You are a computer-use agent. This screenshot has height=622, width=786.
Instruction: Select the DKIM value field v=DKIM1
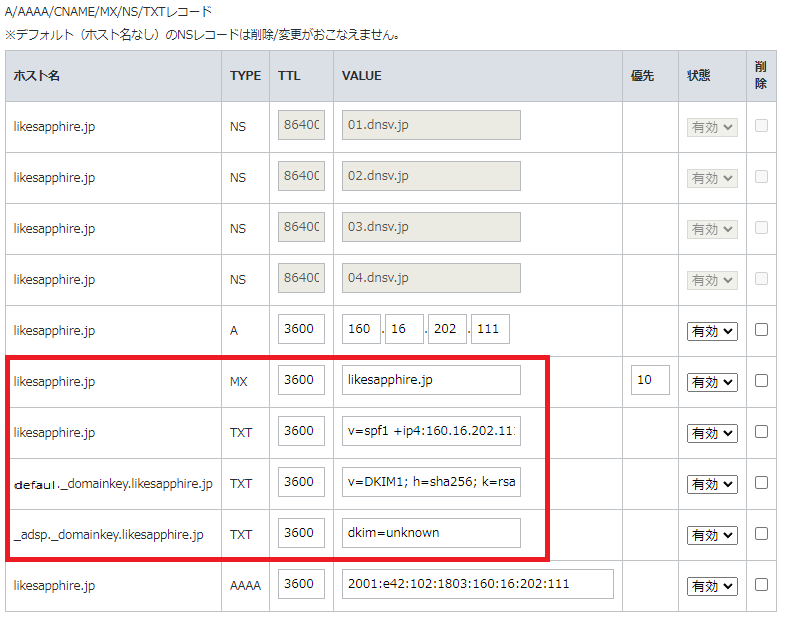[431, 482]
